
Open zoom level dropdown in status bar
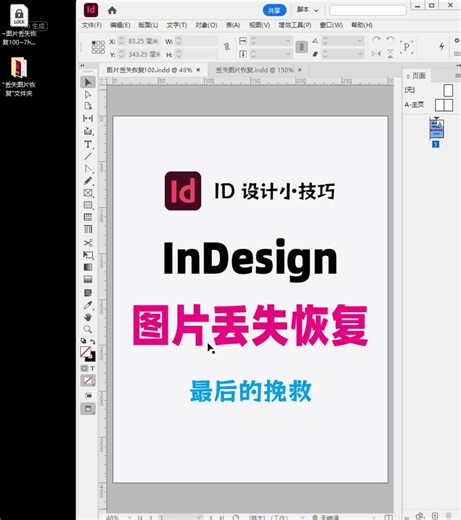(129, 517)
